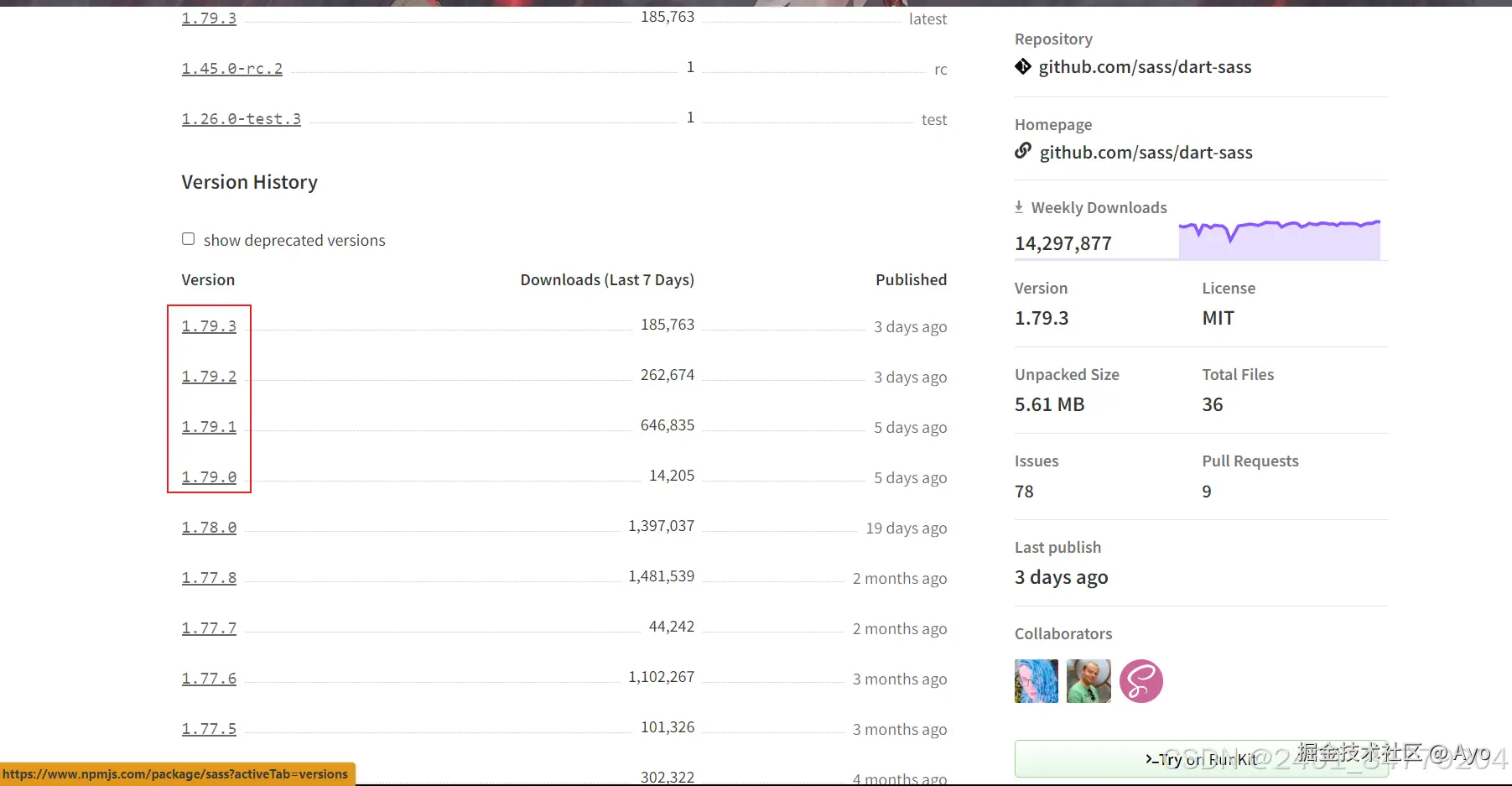Open version 1.79.2 link
The image size is (1512, 786).
(x=209, y=377)
